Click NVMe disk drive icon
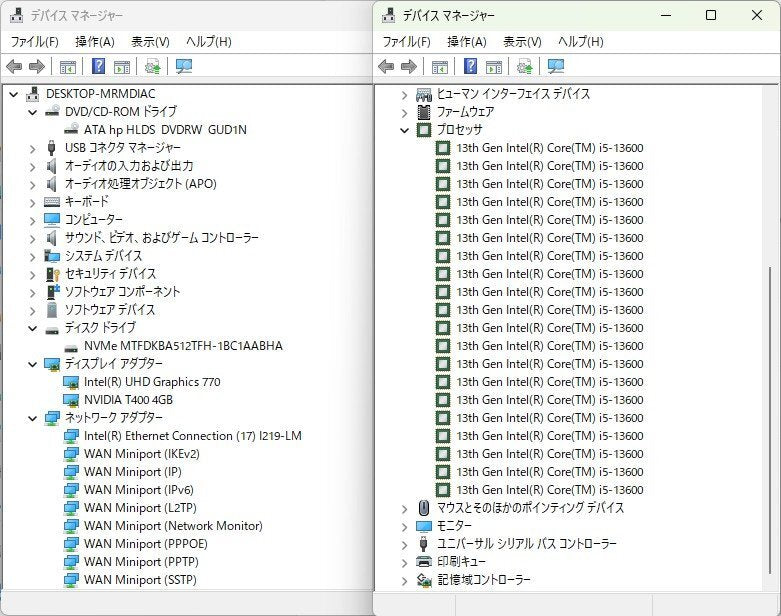Viewport: 781px width, 616px height. (x=71, y=347)
